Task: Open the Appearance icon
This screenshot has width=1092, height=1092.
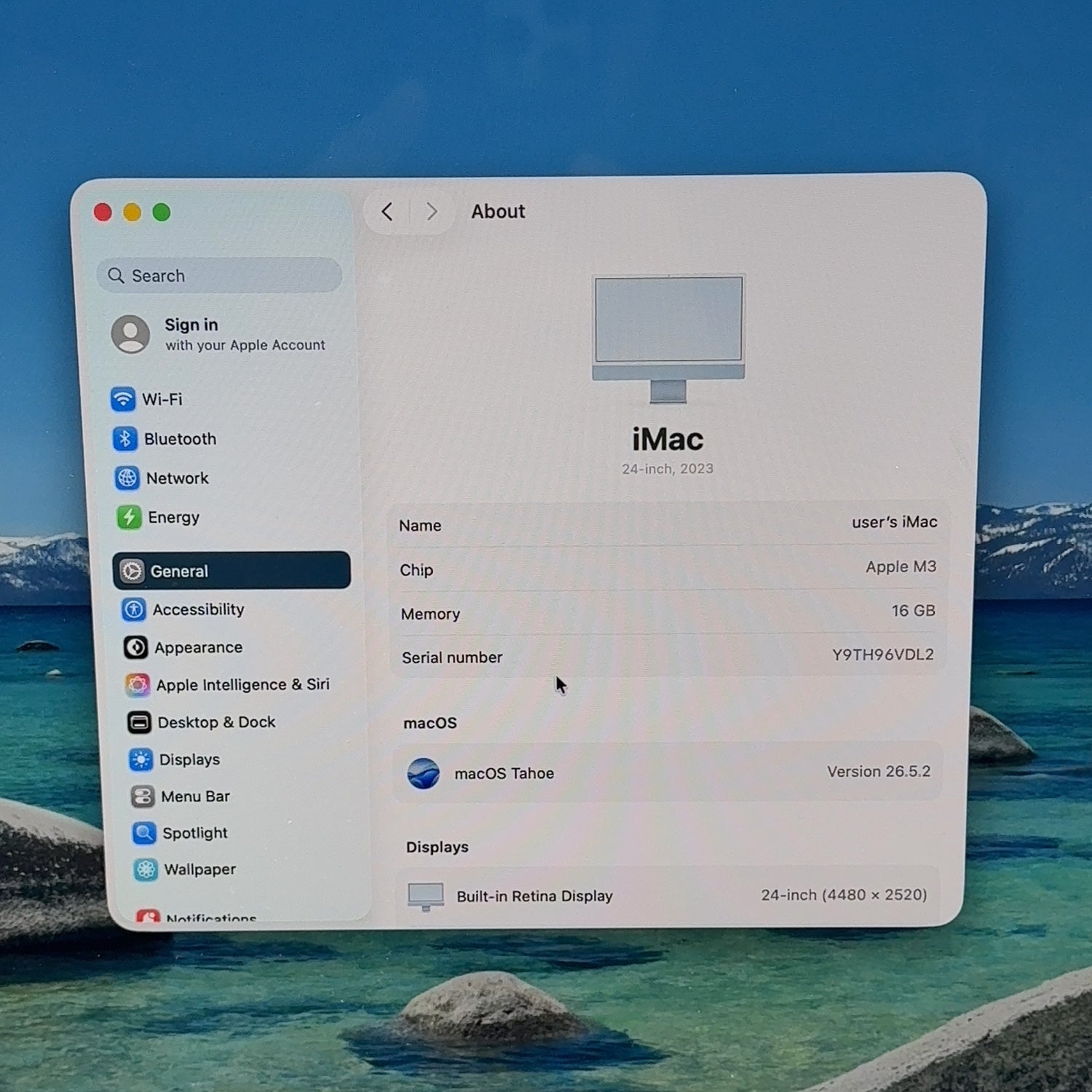Action: [x=135, y=647]
